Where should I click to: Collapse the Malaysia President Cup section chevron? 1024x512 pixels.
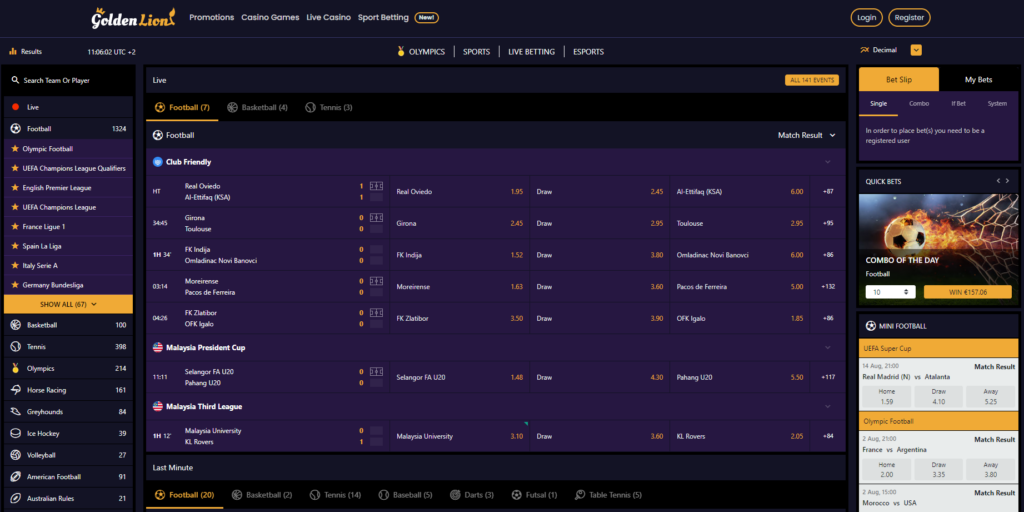click(x=827, y=347)
